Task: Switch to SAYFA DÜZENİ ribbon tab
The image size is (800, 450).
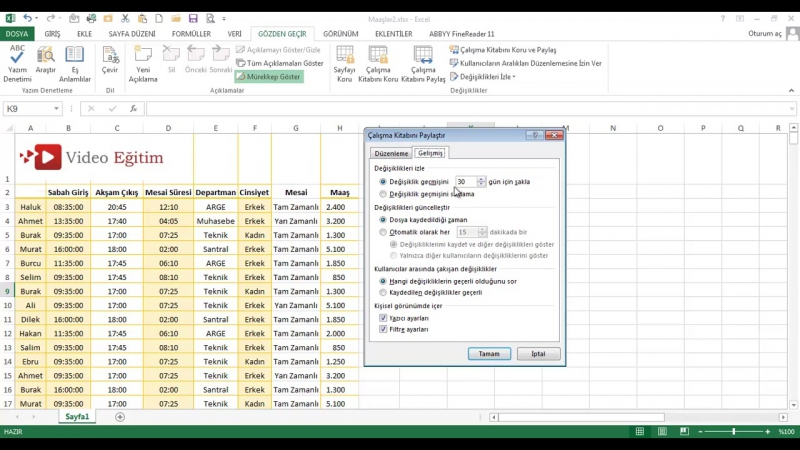Action: tap(132, 34)
